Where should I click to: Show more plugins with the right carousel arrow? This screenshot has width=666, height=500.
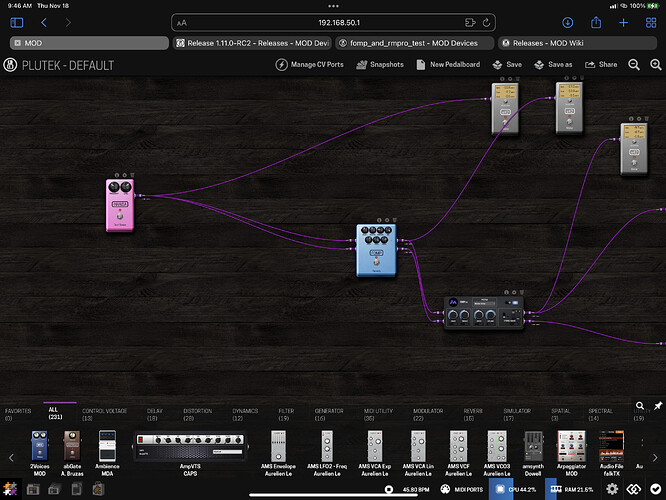[655, 458]
